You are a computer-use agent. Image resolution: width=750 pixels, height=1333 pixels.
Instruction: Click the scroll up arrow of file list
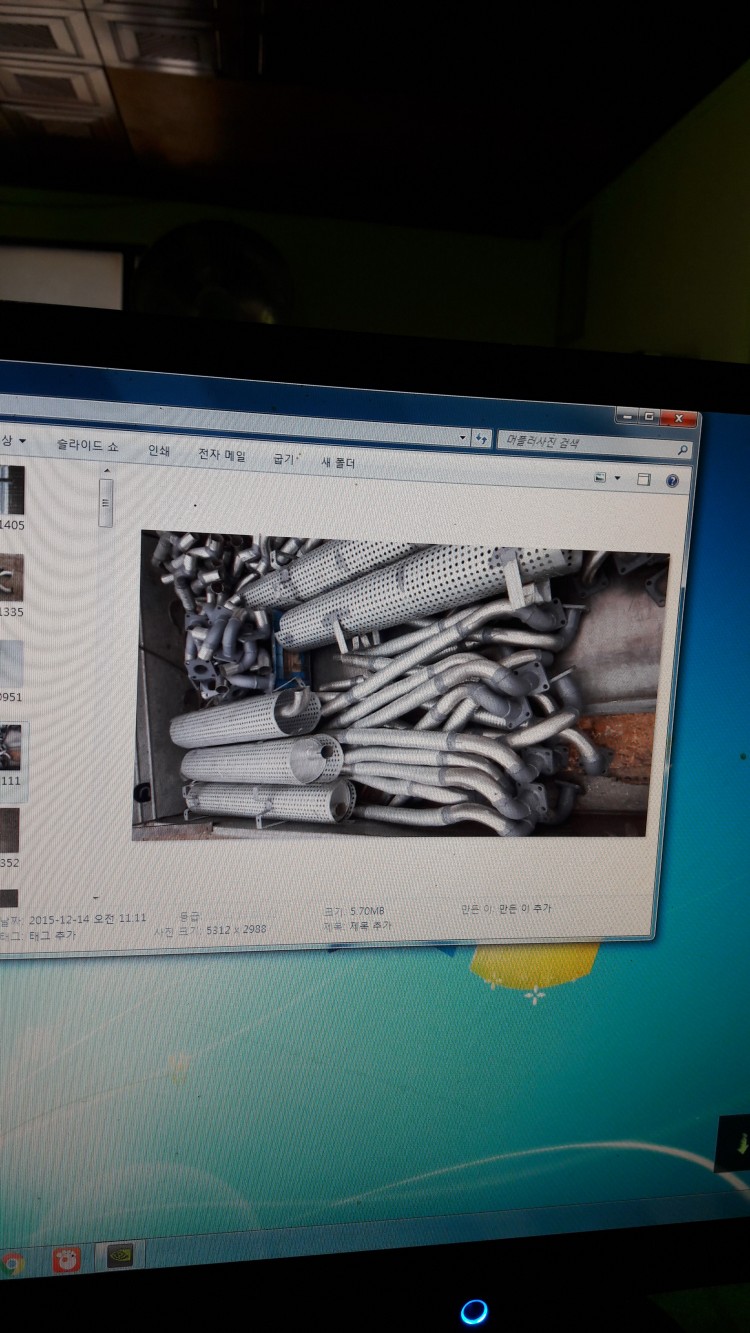106,471
